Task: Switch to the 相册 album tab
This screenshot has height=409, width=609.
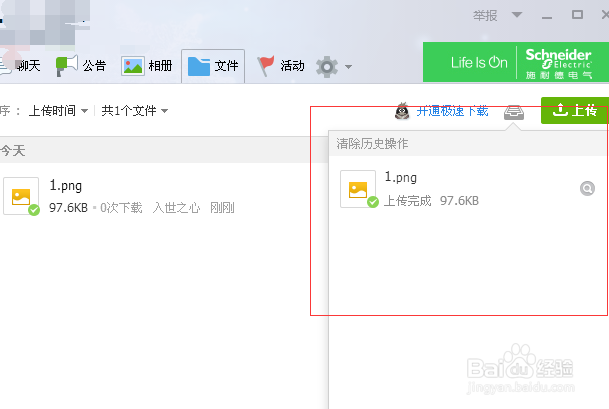Action: click(x=147, y=66)
